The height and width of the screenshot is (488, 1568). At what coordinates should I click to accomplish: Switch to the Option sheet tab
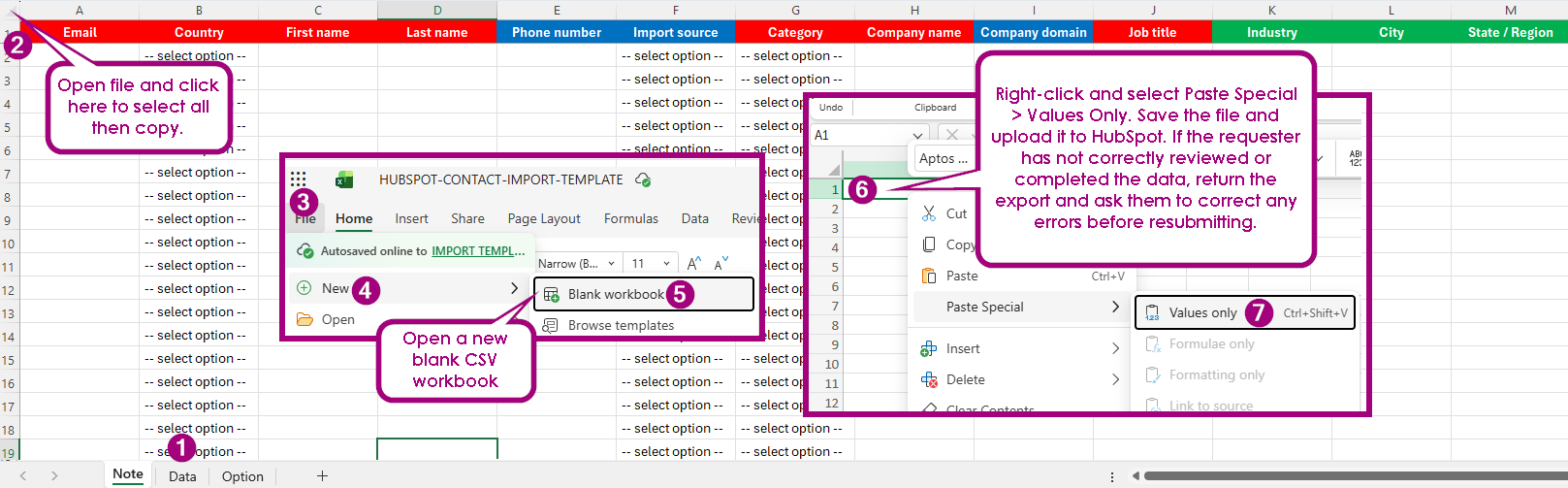point(242,476)
